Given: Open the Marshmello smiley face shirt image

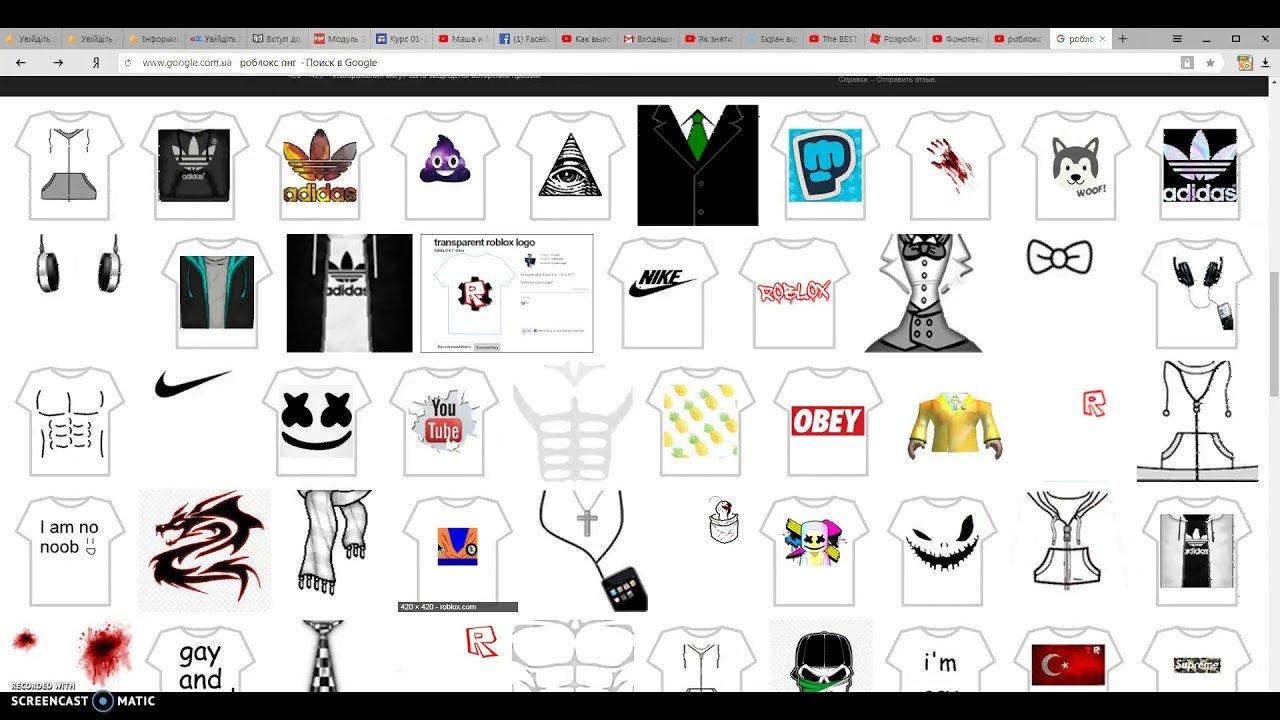Looking at the screenshot, I should 317,422.
